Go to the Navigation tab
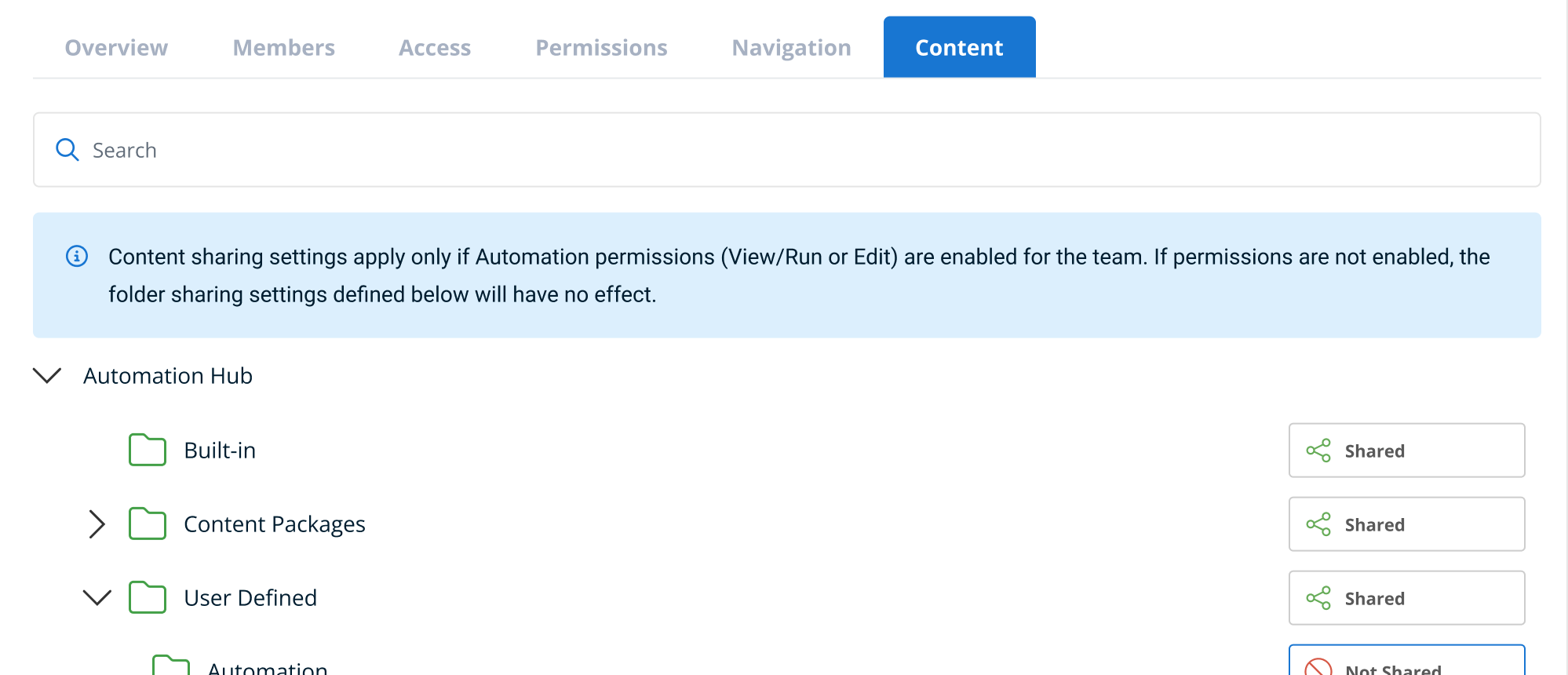The width and height of the screenshot is (1568, 675). (791, 48)
